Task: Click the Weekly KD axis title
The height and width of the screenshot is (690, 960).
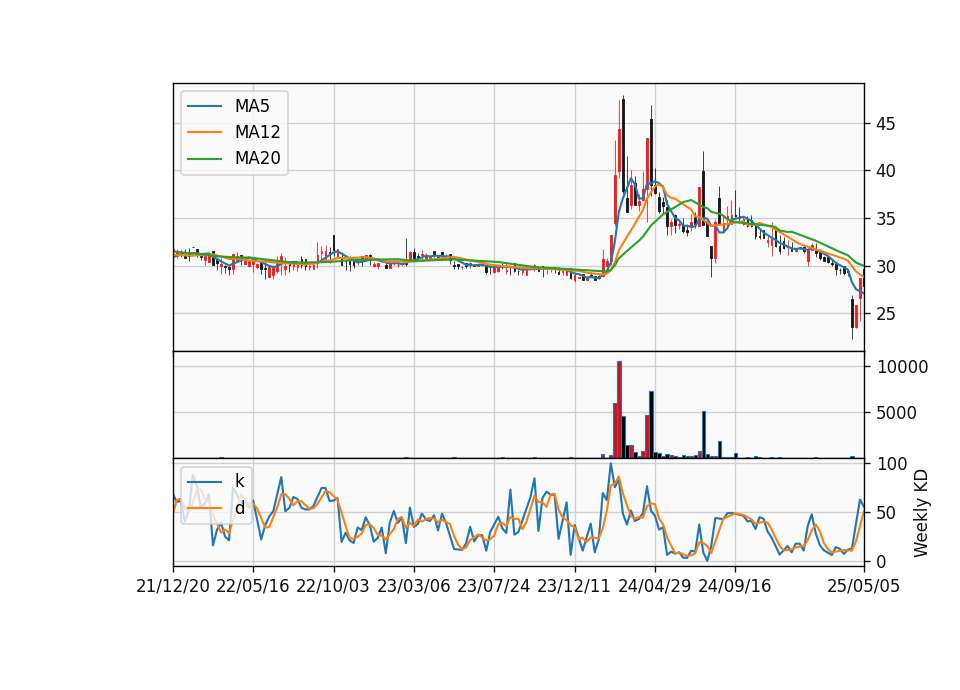Action: pyautogui.click(x=921, y=513)
